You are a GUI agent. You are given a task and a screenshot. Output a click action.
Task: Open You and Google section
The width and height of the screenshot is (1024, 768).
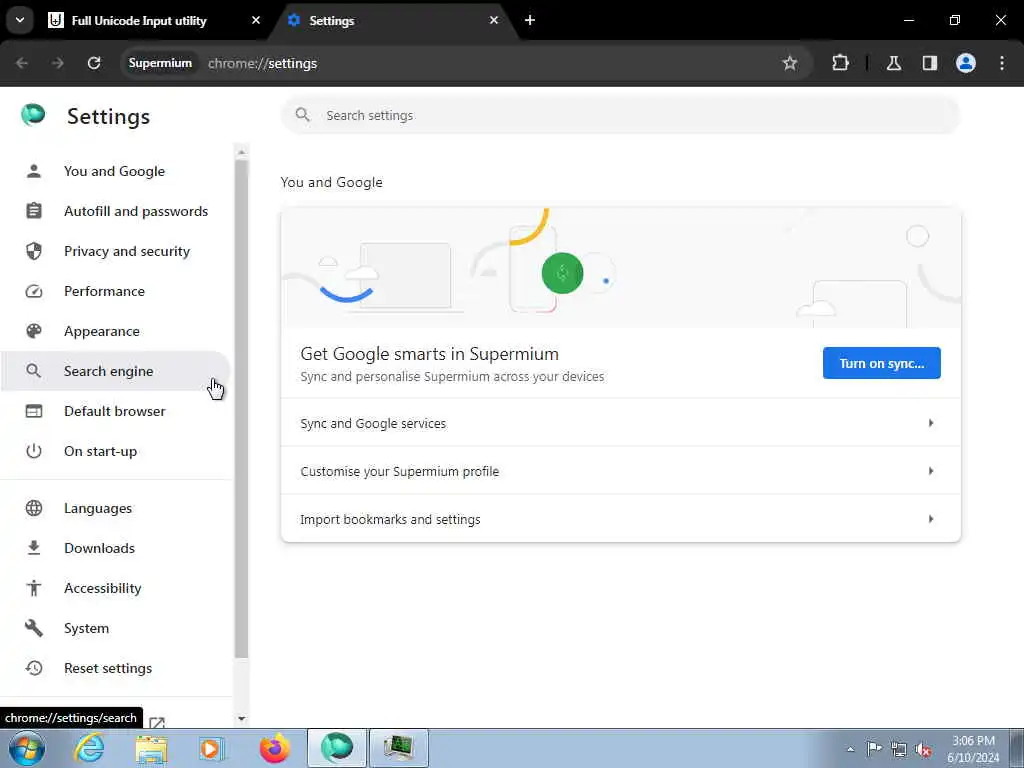pos(115,171)
